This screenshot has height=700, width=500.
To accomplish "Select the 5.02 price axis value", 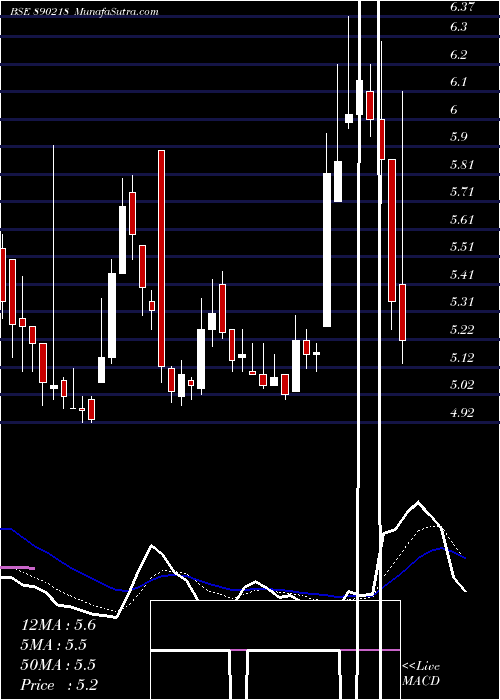I will 462,385.
